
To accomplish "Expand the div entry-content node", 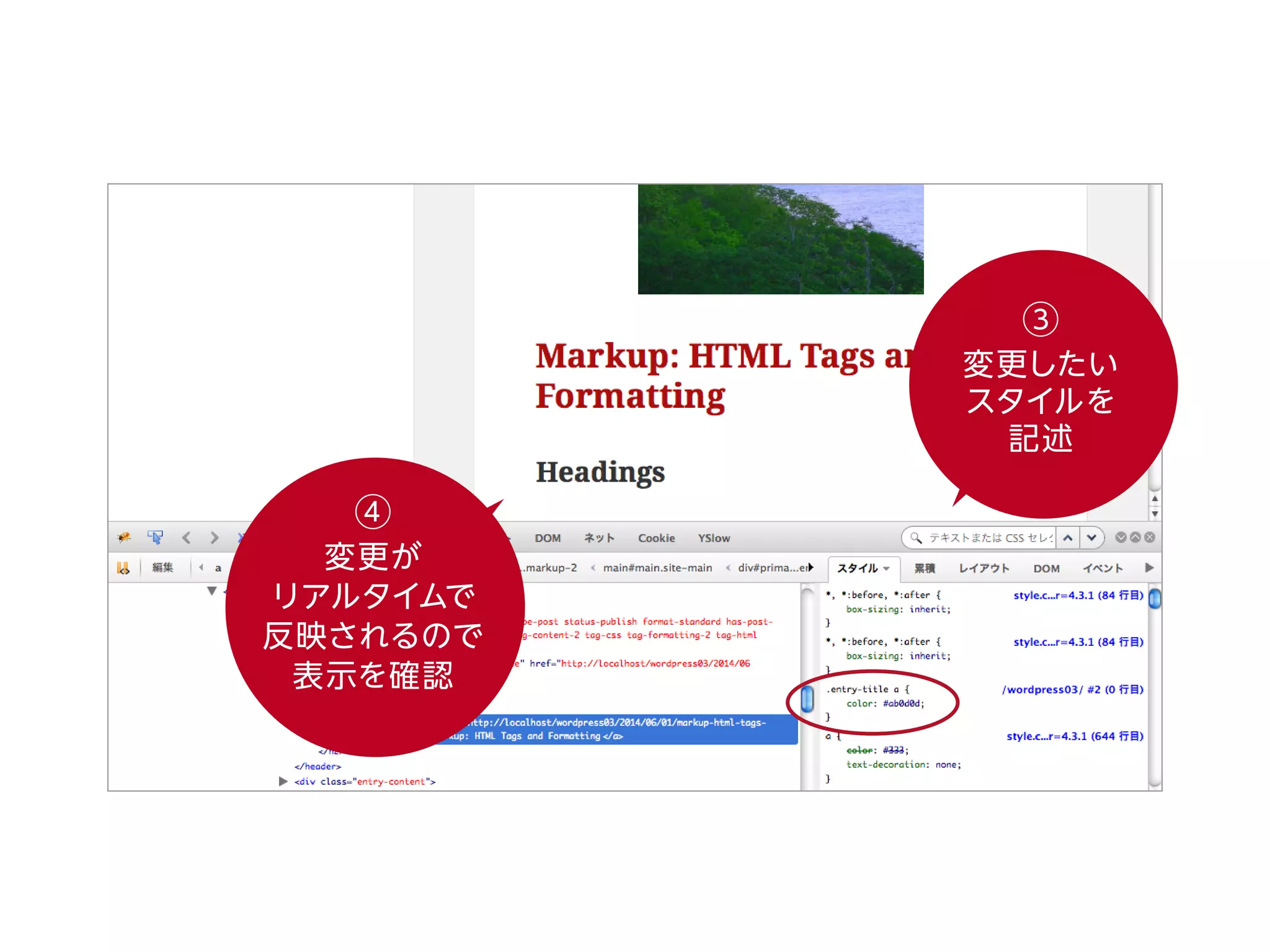I will tap(283, 782).
